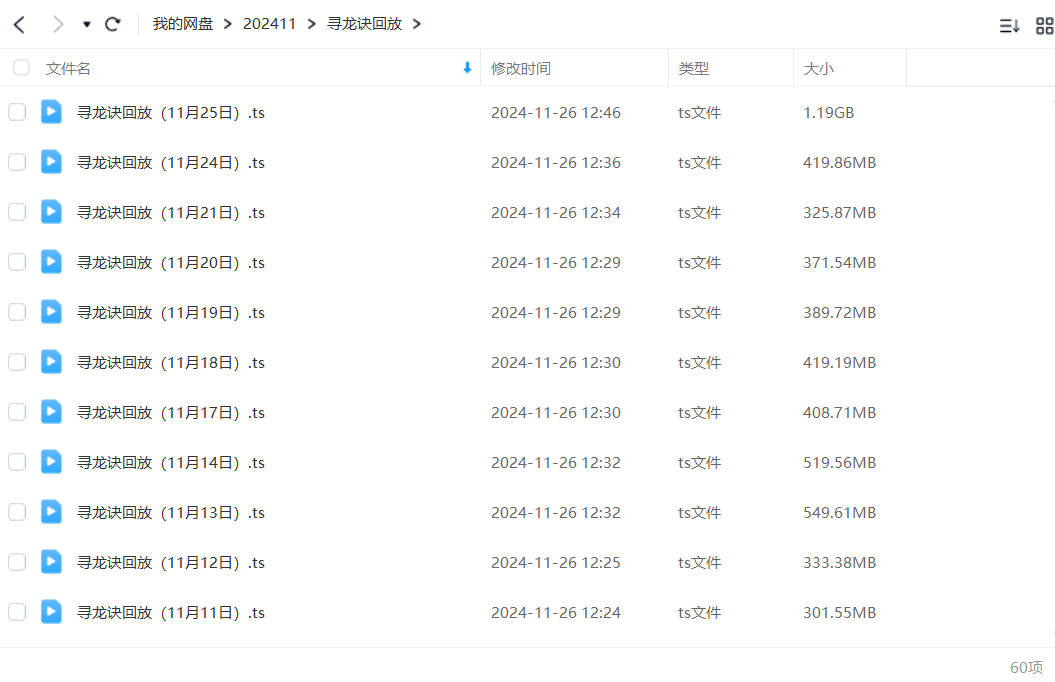Select file 寻龙诀回放（11月14日）.ts
The width and height of the screenshot is (1055, 682).
171,463
